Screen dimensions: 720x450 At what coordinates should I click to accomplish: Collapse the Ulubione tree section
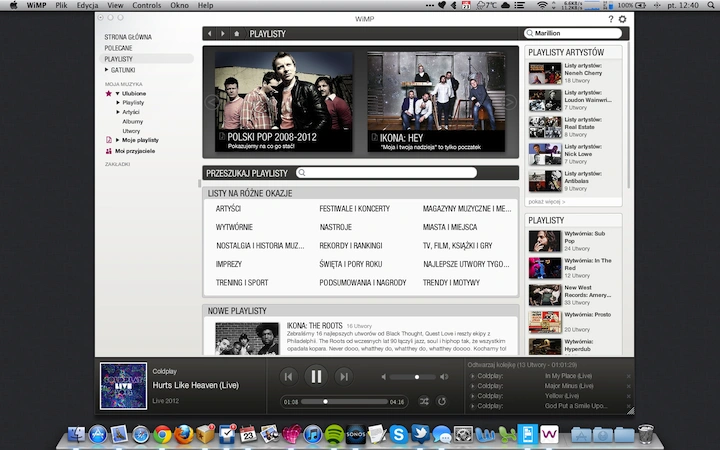click(x=118, y=93)
